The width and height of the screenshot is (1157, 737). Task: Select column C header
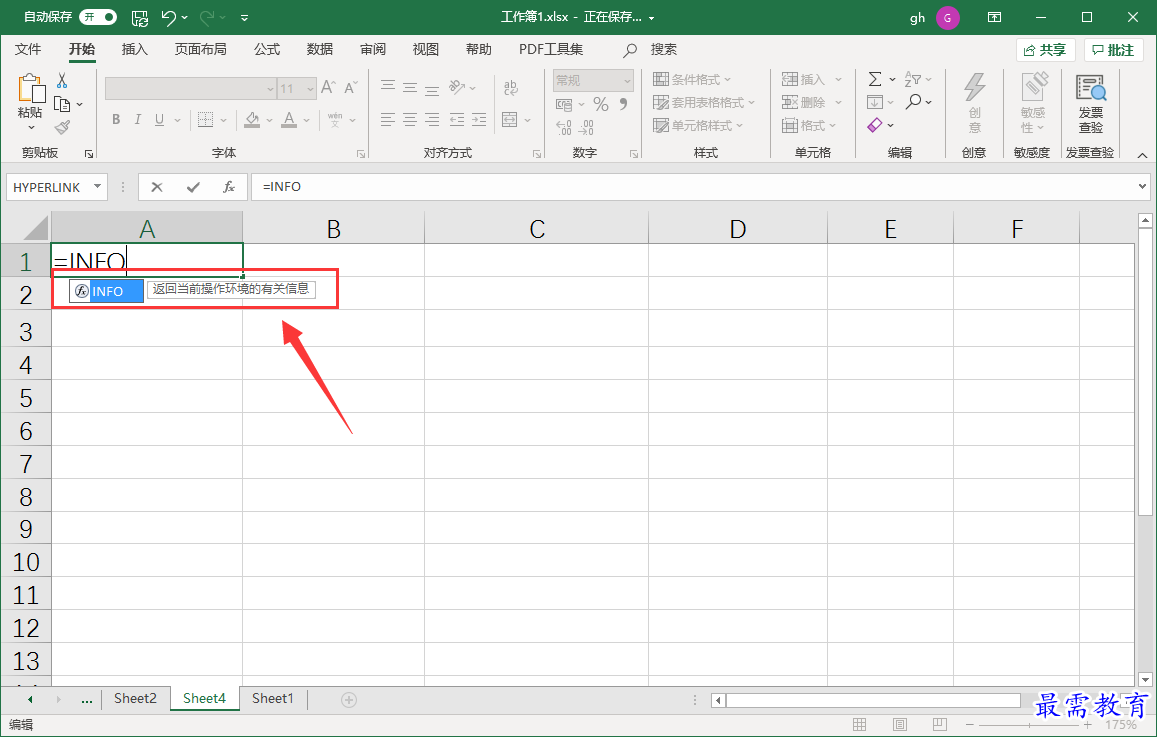point(536,229)
